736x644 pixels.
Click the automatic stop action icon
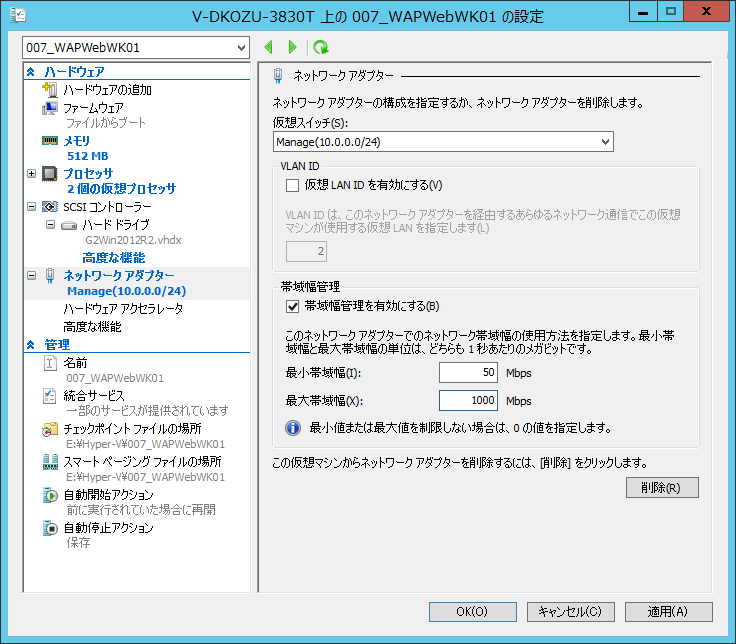coord(50,528)
